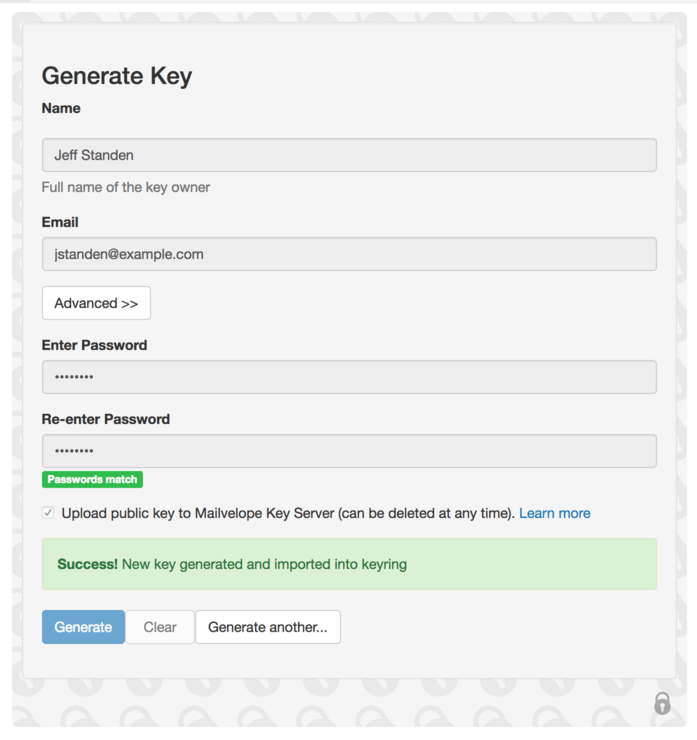The image size is (697, 740).
Task: Click the Upload public key label text
Action: (x=288, y=513)
